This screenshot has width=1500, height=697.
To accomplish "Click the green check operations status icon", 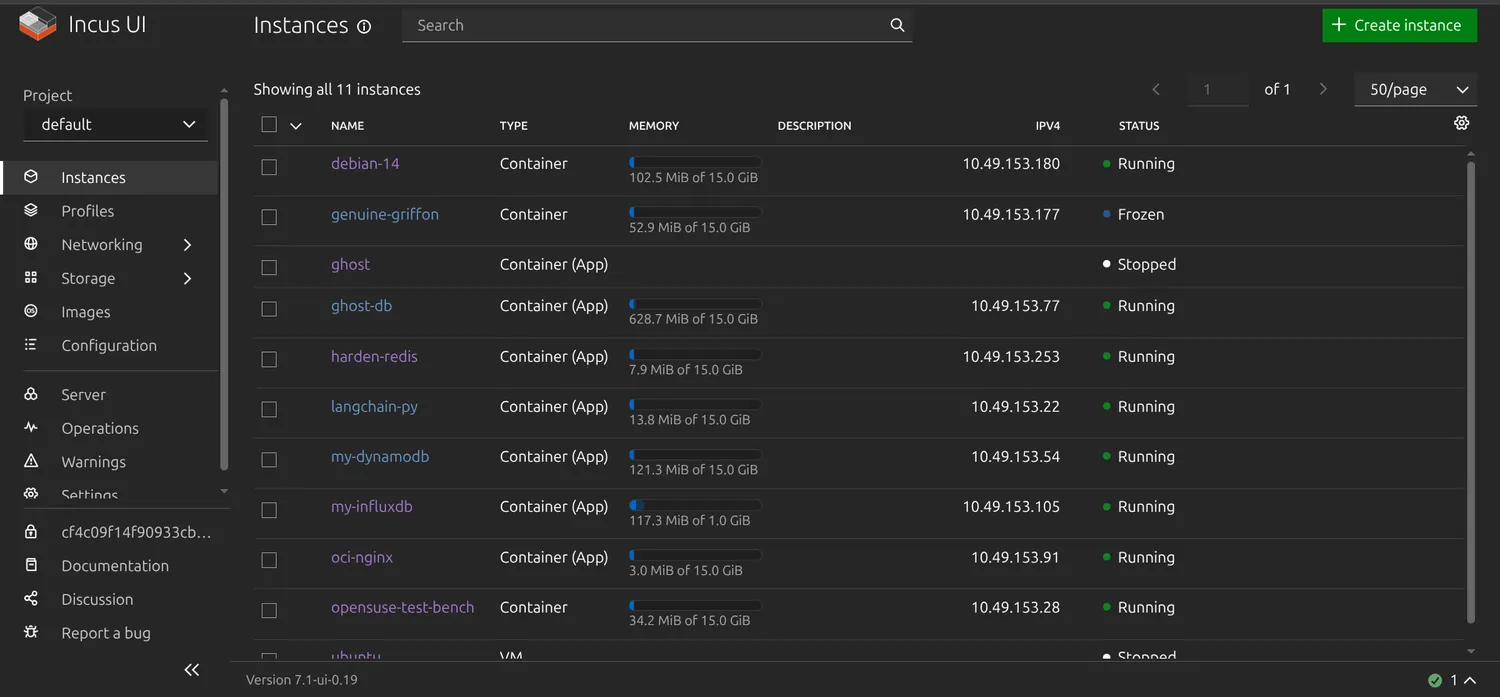I will pos(1435,680).
